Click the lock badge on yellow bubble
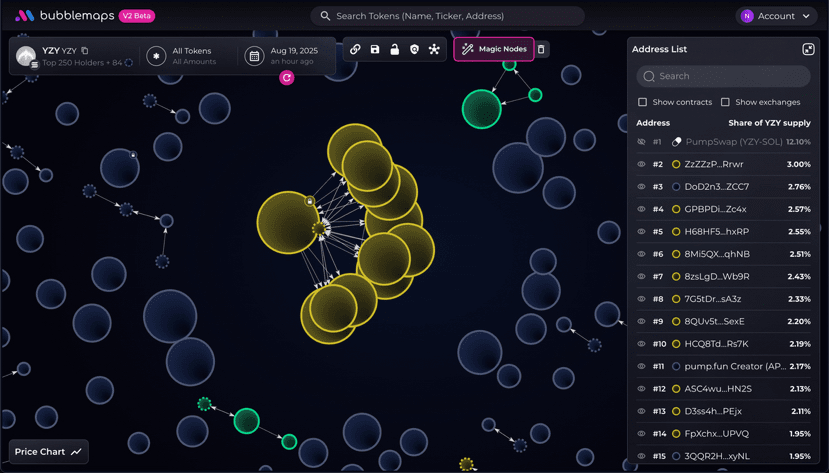This screenshot has height=473, width=829. coord(310,201)
